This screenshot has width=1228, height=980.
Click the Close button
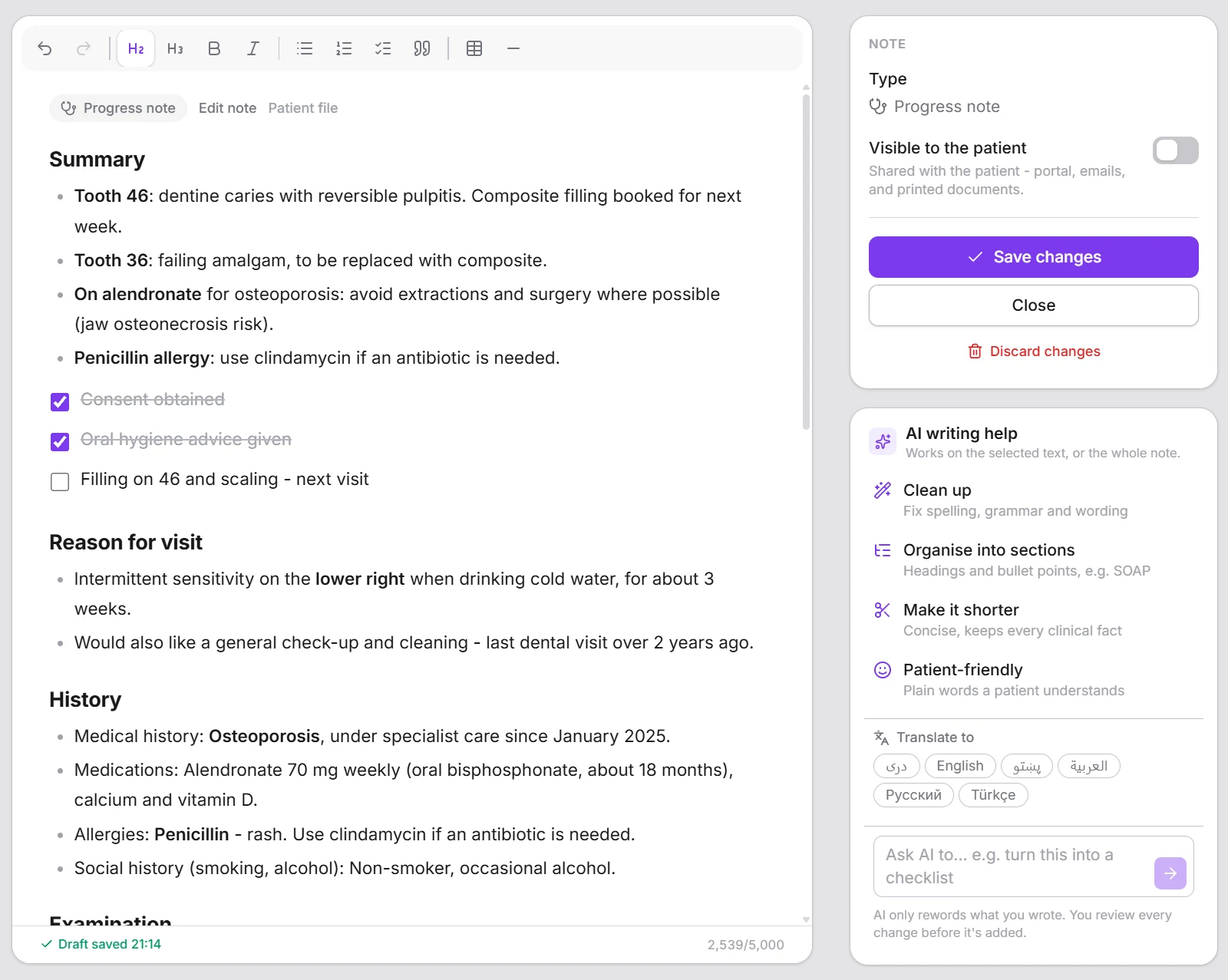pos(1034,305)
